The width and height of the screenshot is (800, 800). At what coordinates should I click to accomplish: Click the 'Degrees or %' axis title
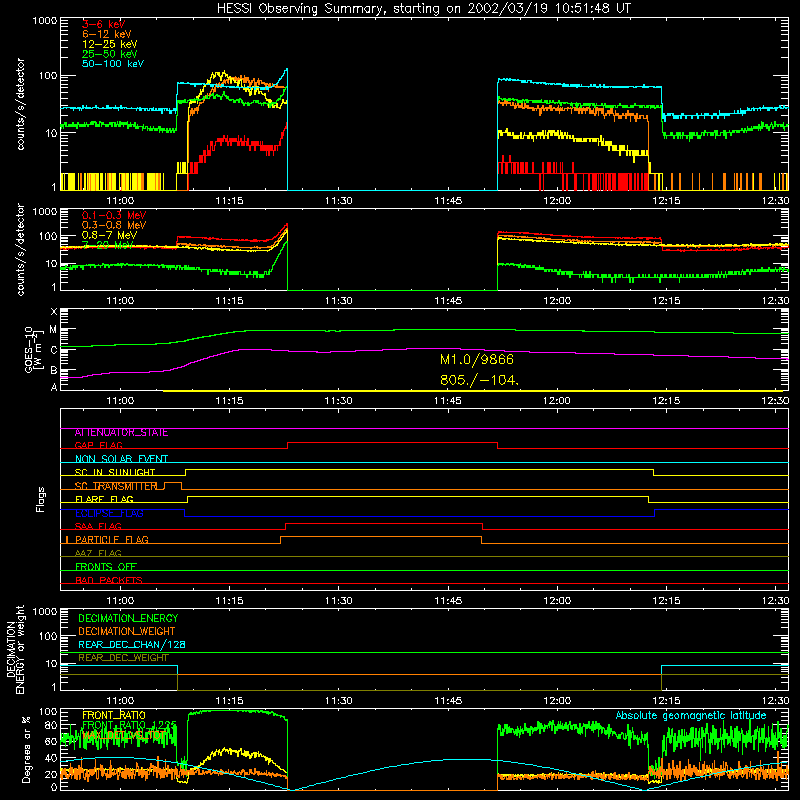click(x=26, y=749)
